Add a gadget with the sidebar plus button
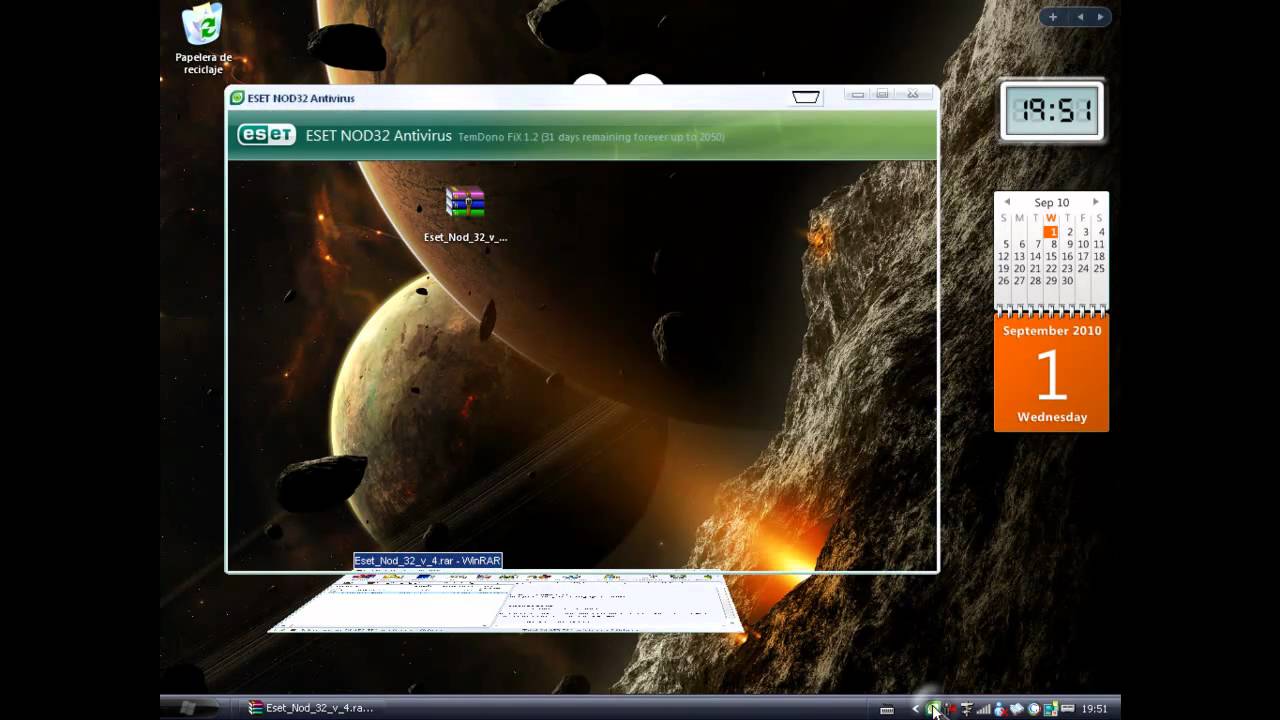 (x=1053, y=17)
